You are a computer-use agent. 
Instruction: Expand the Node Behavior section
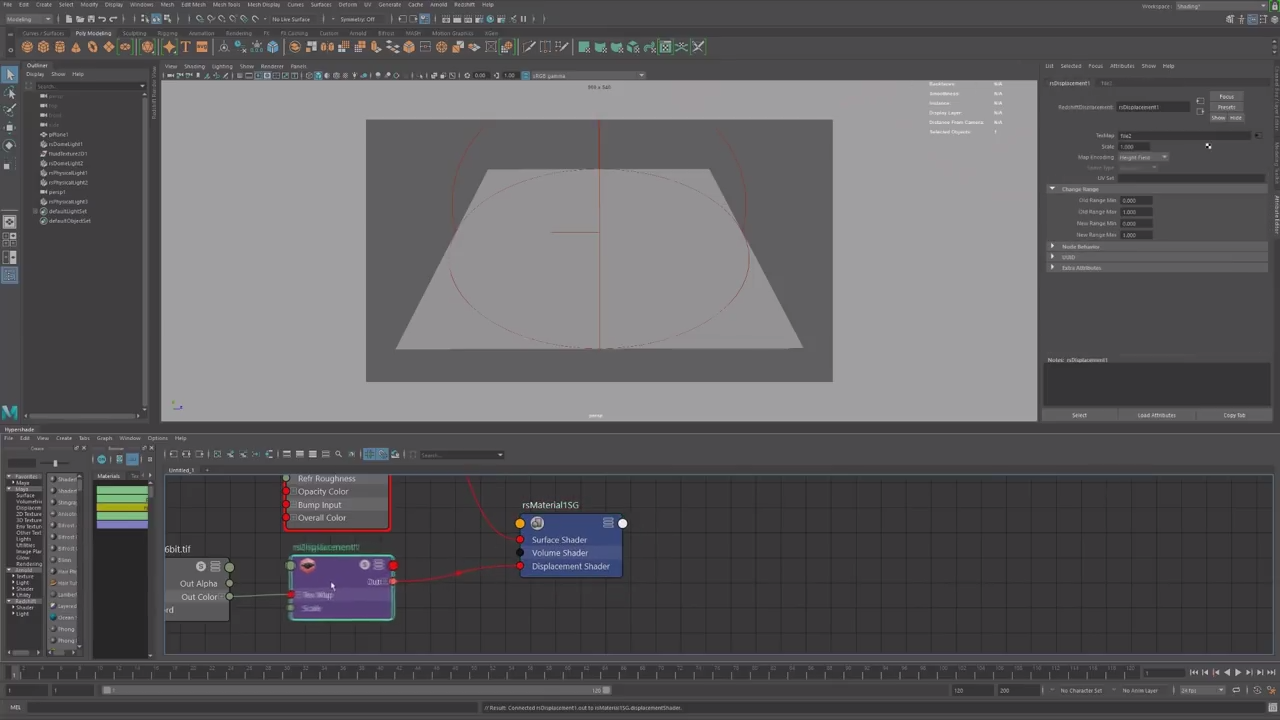click(x=1052, y=246)
